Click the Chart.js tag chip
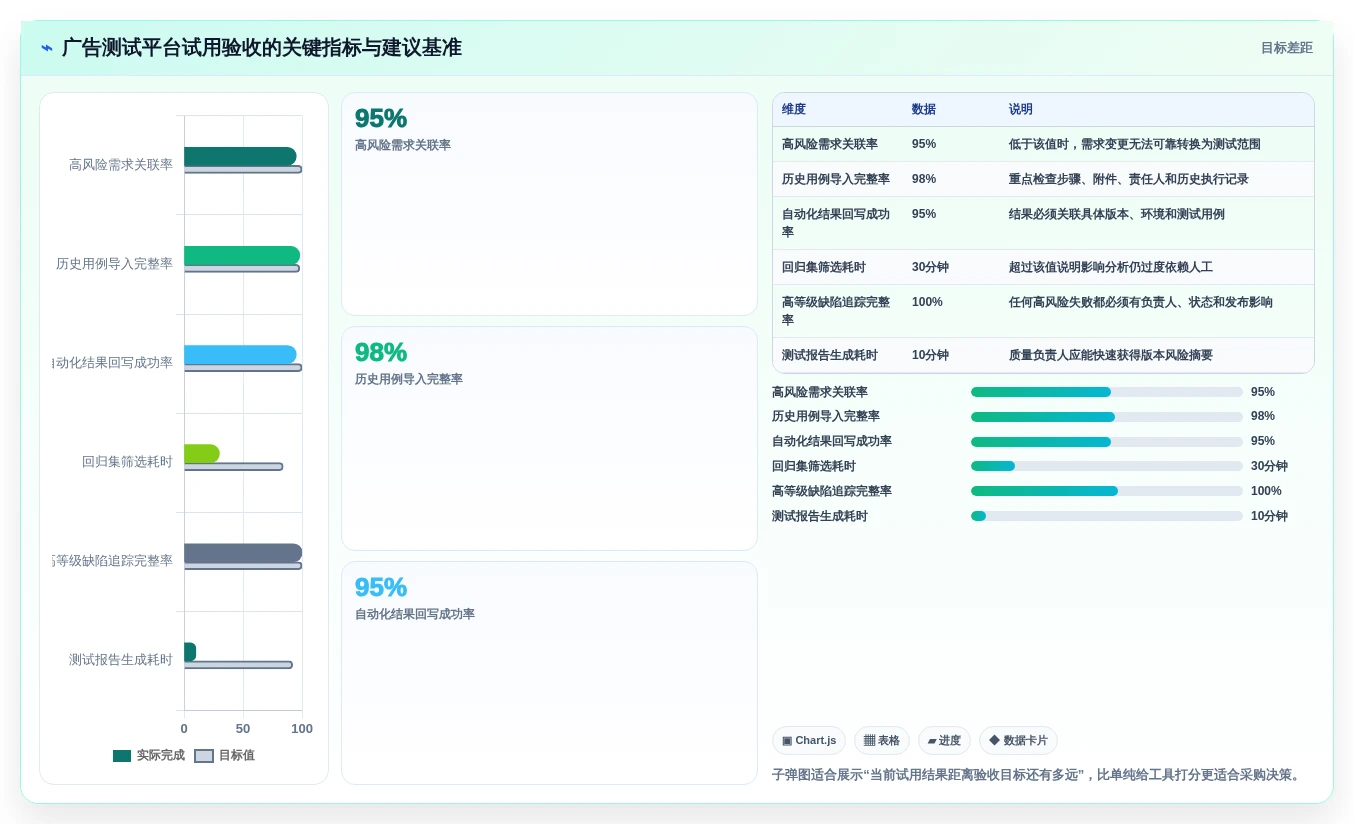Screen dimensions: 1354x824 coord(809,741)
